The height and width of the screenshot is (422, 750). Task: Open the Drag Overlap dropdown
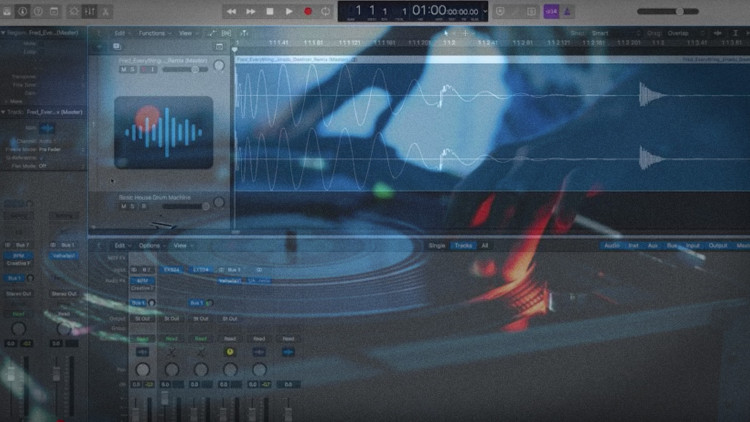pos(686,33)
